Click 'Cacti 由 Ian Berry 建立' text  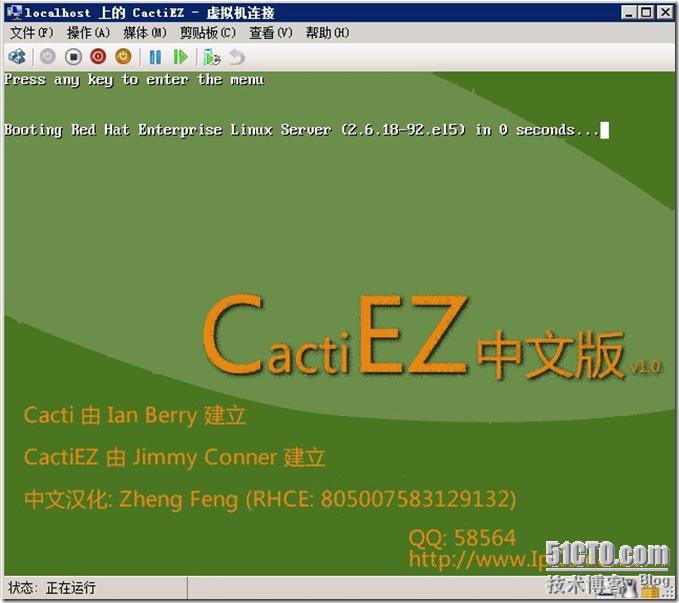(x=135, y=415)
